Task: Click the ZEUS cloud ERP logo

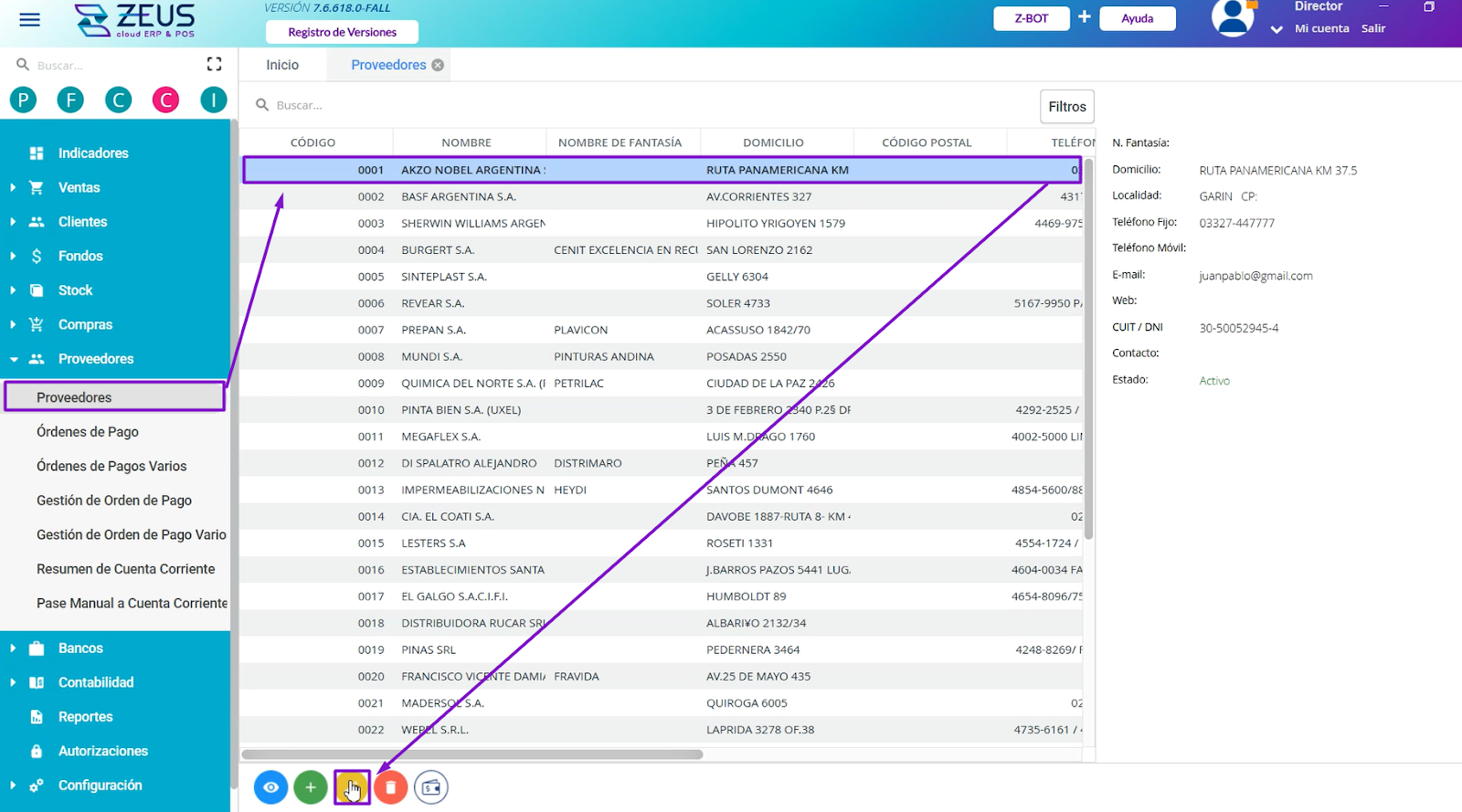Action: pos(134,20)
